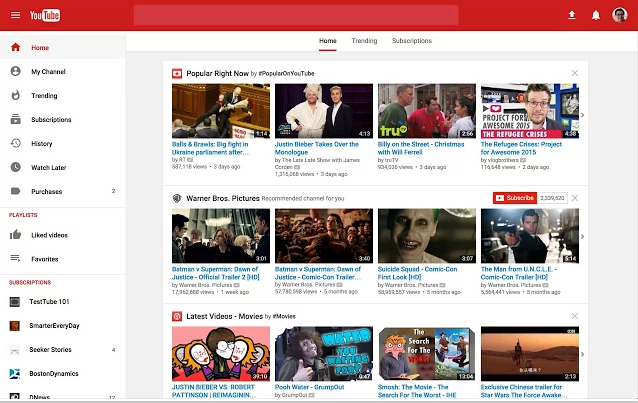
Task: Click the Popular Right Now section icon
Action: 177,74
